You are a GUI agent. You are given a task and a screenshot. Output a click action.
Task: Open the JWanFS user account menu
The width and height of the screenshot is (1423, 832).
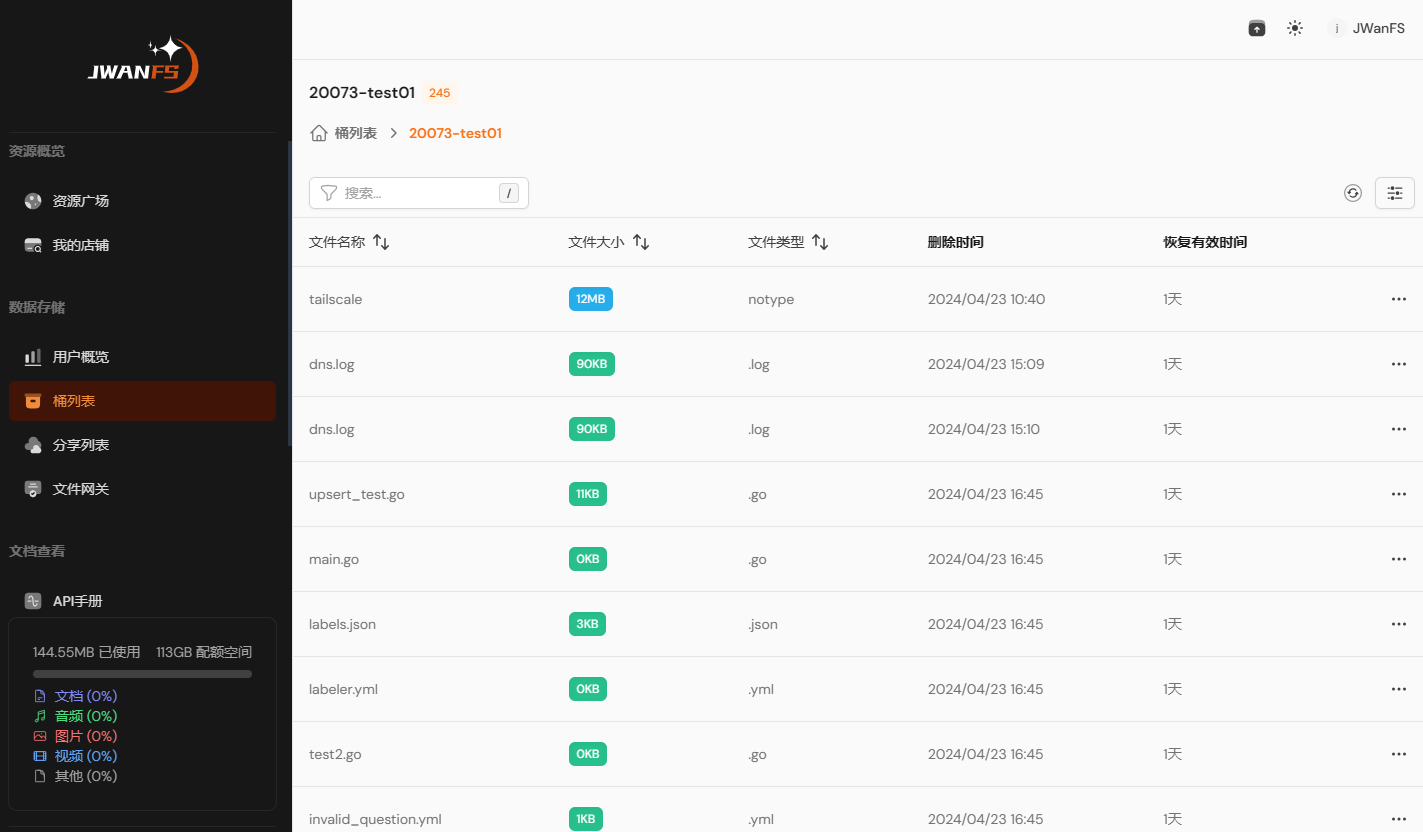pos(1366,29)
